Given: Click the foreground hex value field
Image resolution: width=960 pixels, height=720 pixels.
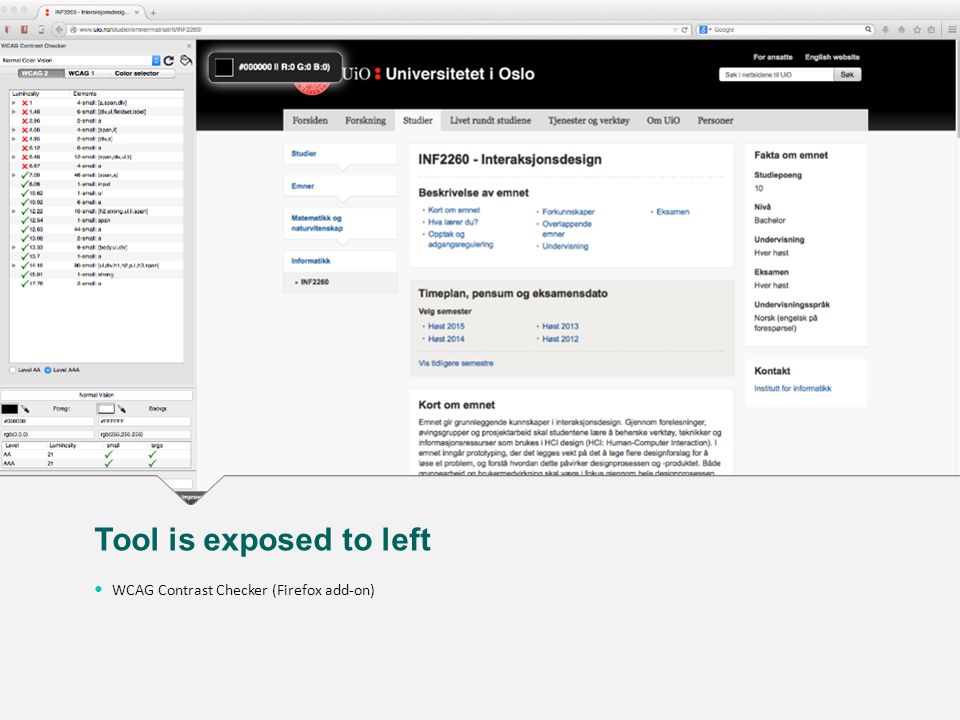Looking at the screenshot, I should tap(48, 421).
